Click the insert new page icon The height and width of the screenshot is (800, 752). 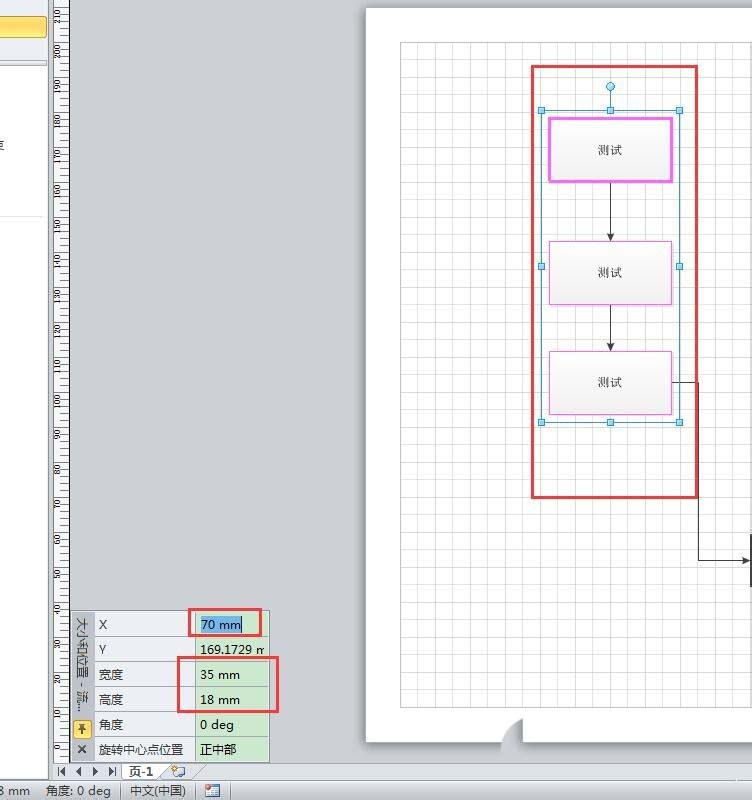pos(178,771)
